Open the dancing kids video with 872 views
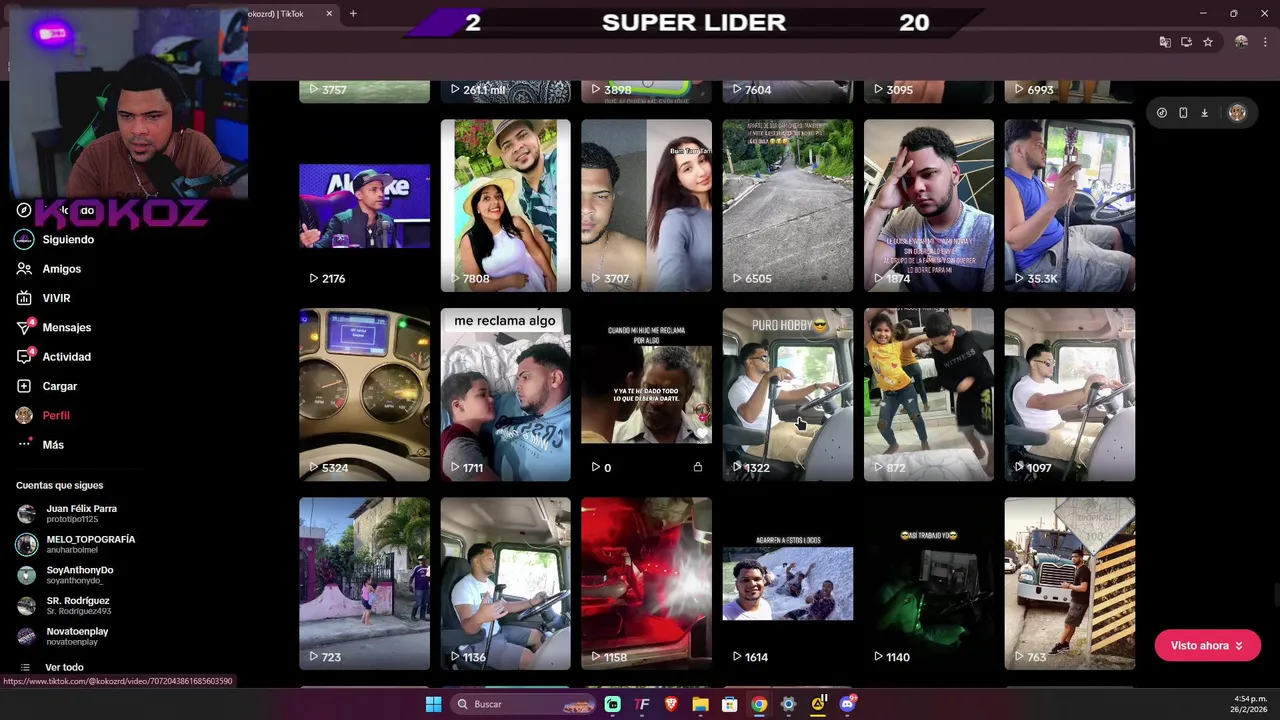This screenshot has width=1280, height=720. tap(928, 395)
